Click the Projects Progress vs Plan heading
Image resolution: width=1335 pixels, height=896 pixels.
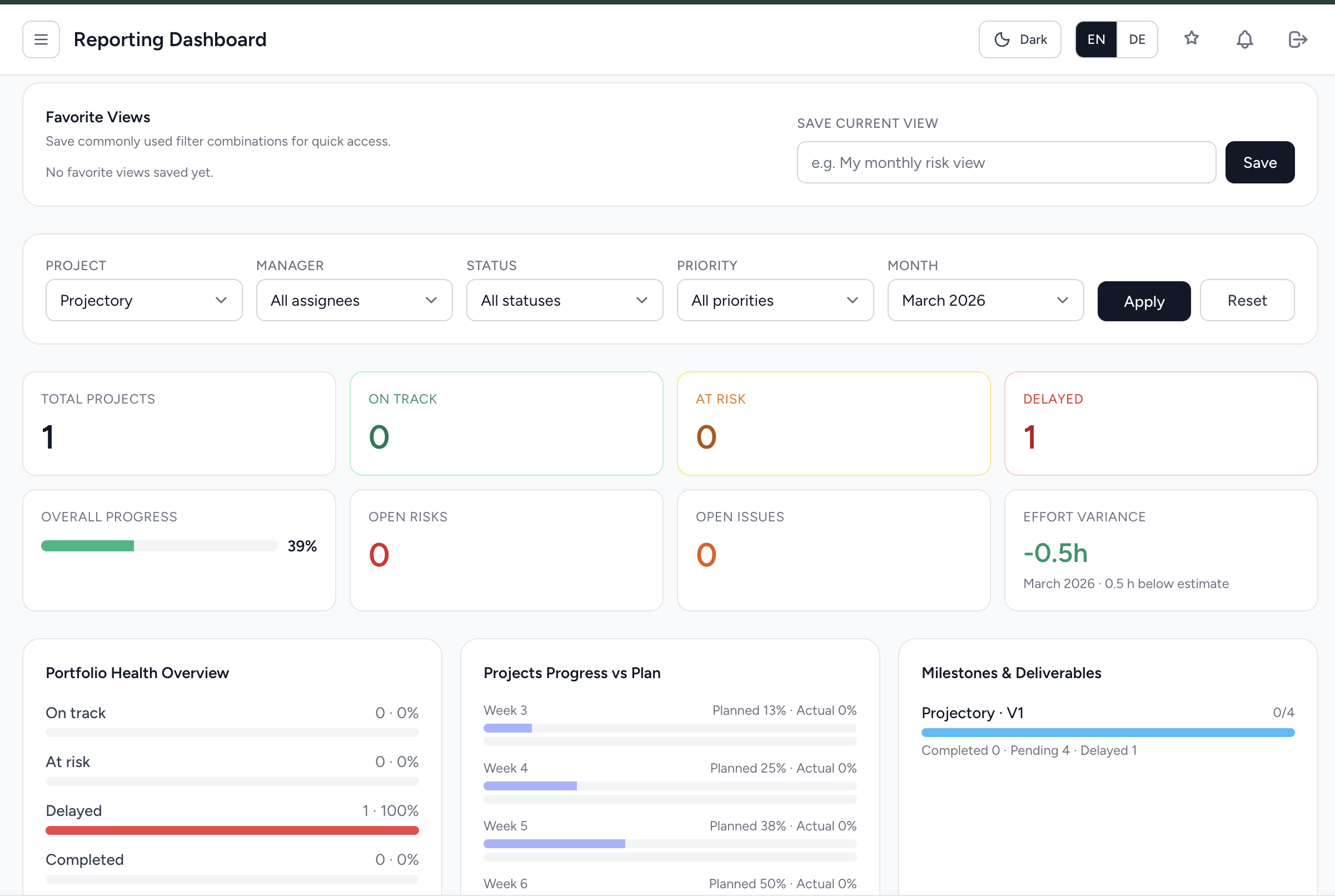(572, 673)
